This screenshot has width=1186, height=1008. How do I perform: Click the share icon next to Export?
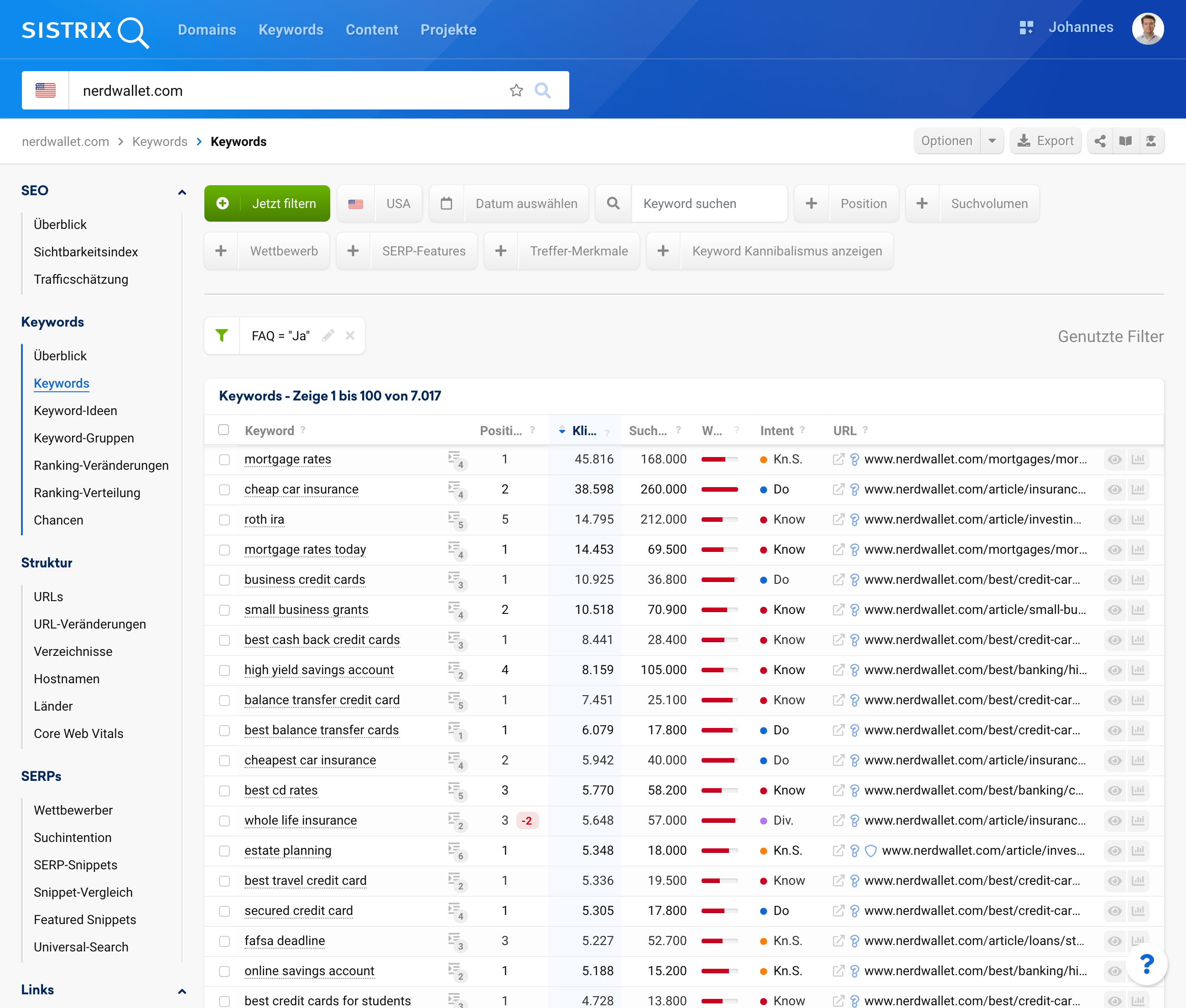[x=1100, y=141]
